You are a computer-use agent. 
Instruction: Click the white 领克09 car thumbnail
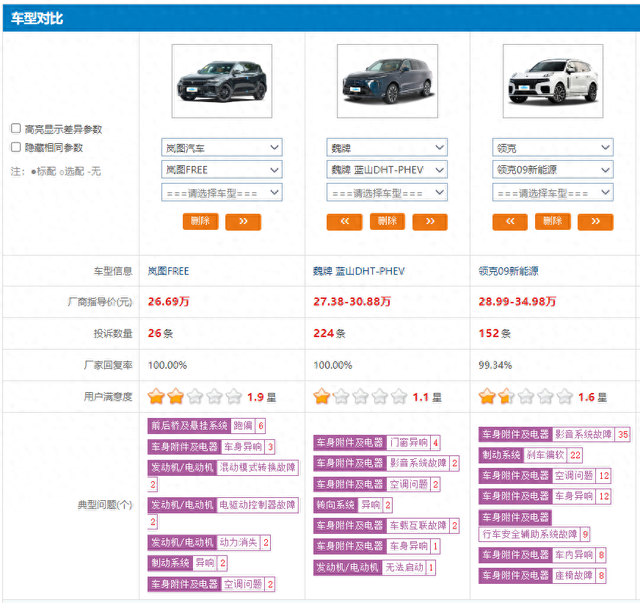click(553, 81)
